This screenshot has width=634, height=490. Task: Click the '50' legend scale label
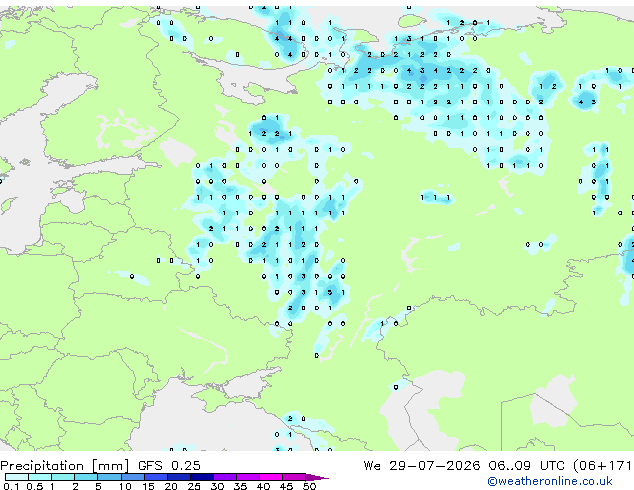point(309,486)
